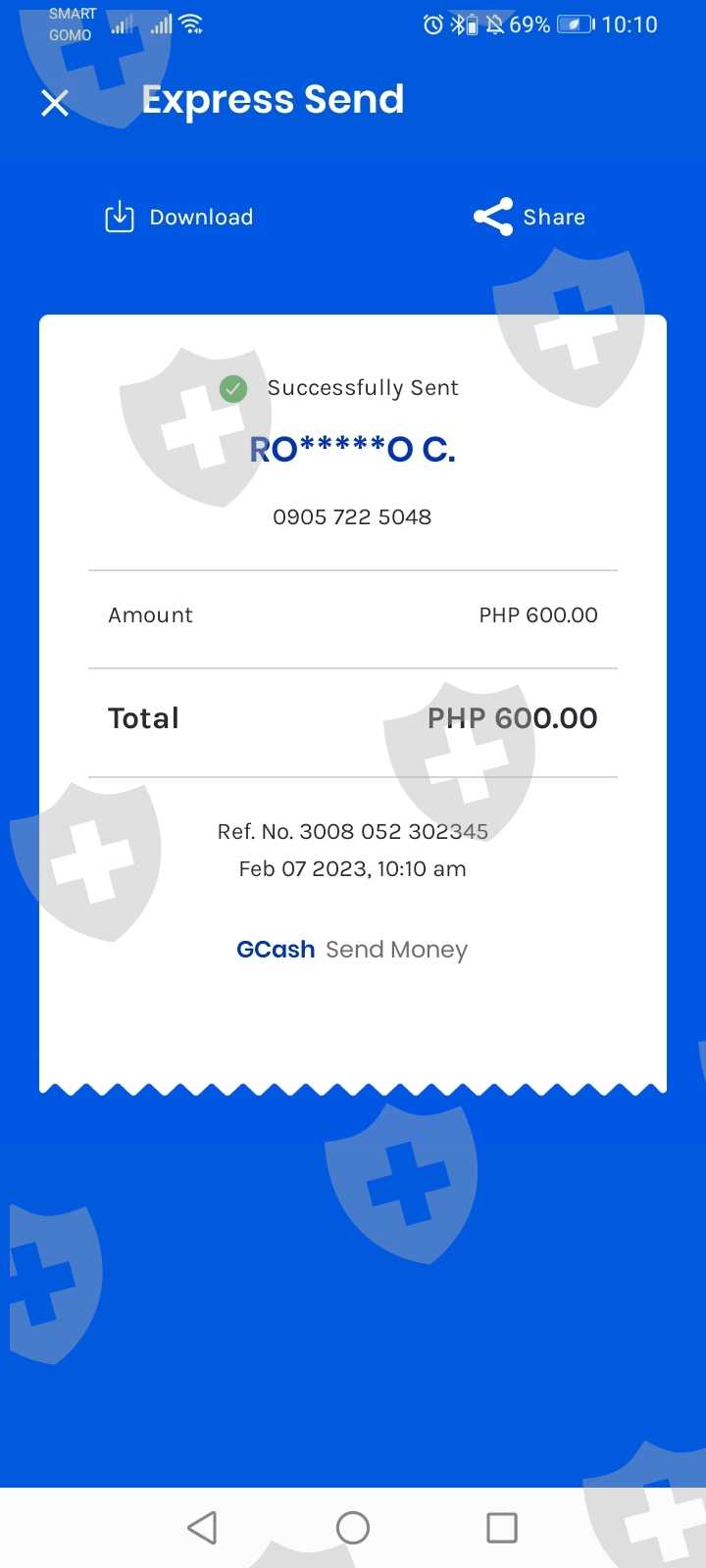Tap the Bluetooth status icon
The width and height of the screenshot is (706, 1568).
click(x=458, y=24)
